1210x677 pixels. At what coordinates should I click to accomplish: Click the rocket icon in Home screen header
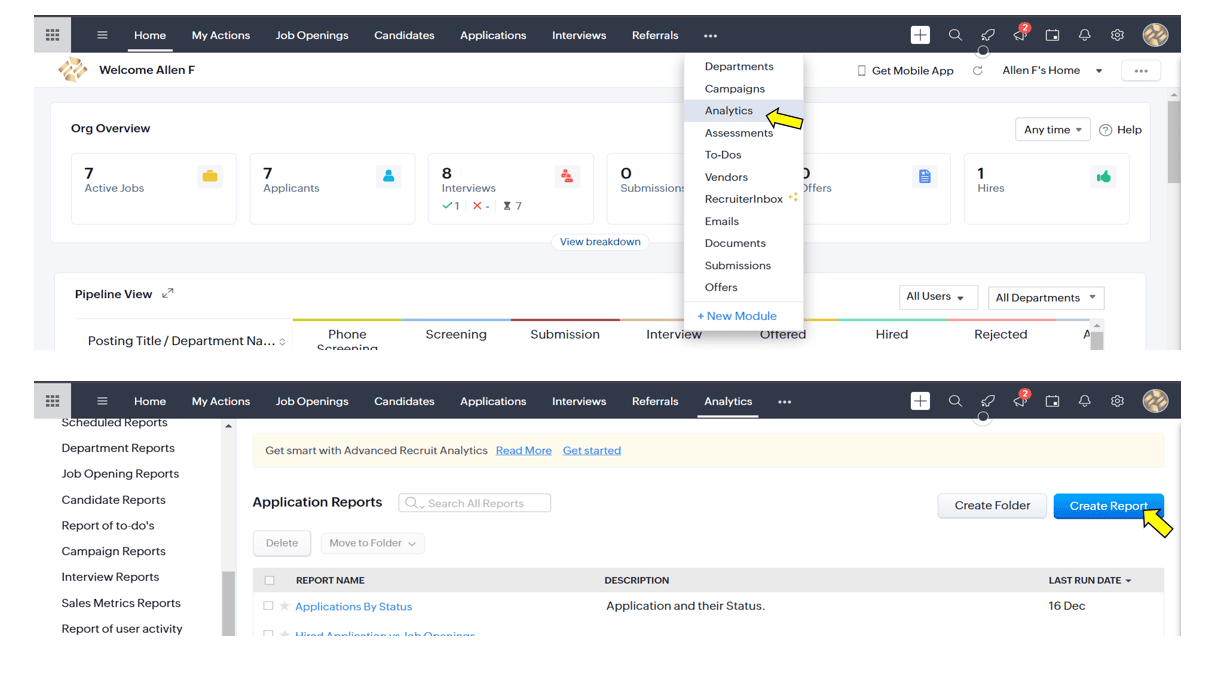pyautogui.click(x=987, y=35)
